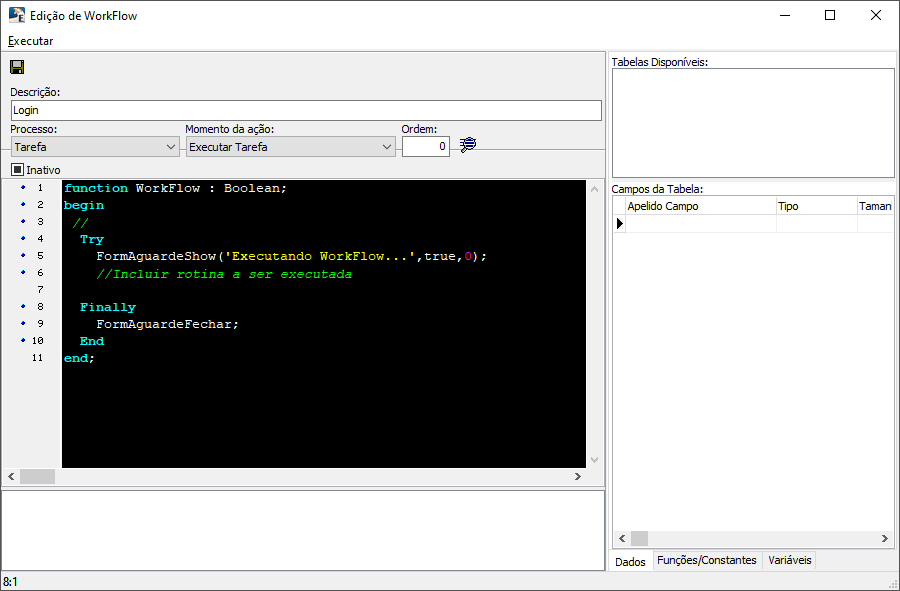Viewport: 900px width, 591px height.
Task: Open the Executar menu
Action: coord(30,41)
